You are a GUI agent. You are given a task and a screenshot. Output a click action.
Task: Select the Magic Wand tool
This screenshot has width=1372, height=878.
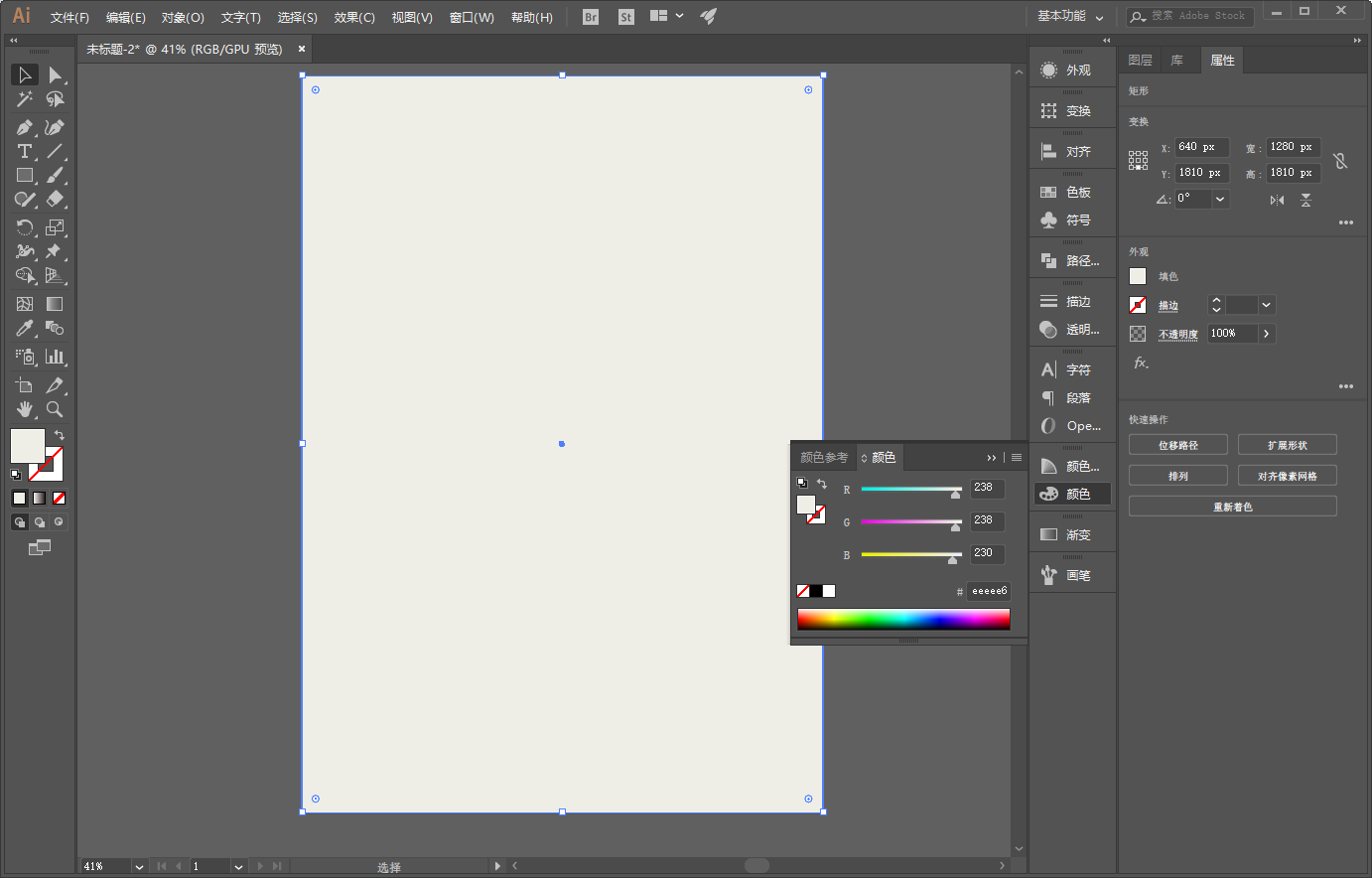pos(25,99)
